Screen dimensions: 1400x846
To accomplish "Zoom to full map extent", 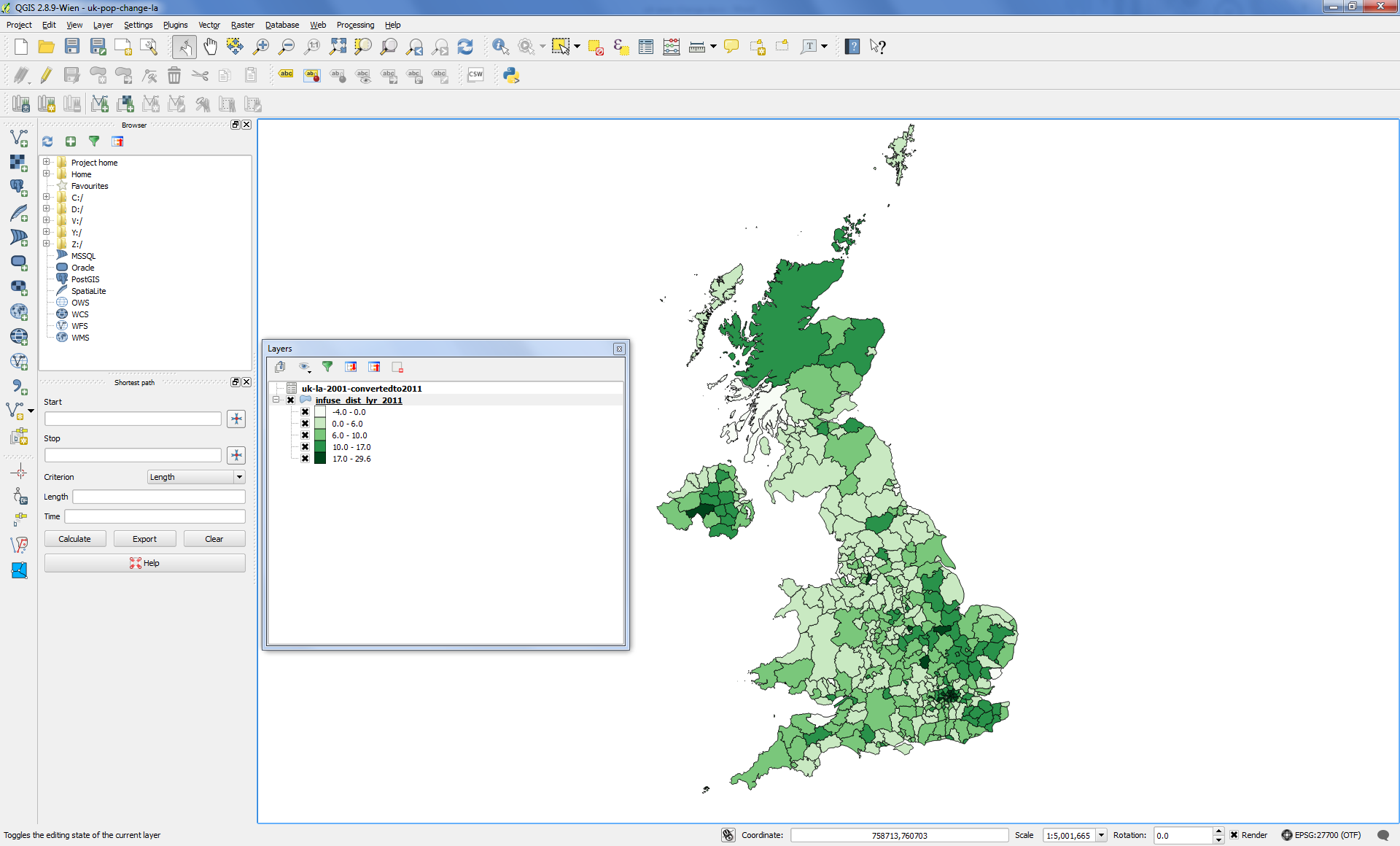I will [x=338, y=46].
